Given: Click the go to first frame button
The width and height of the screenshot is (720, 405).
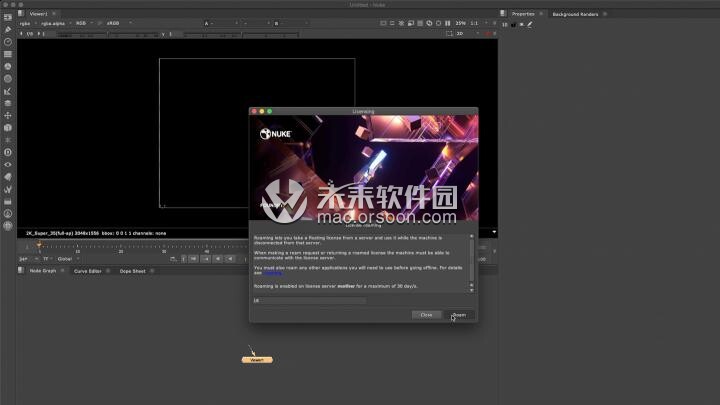Looking at the screenshot, I should pos(194,259).
